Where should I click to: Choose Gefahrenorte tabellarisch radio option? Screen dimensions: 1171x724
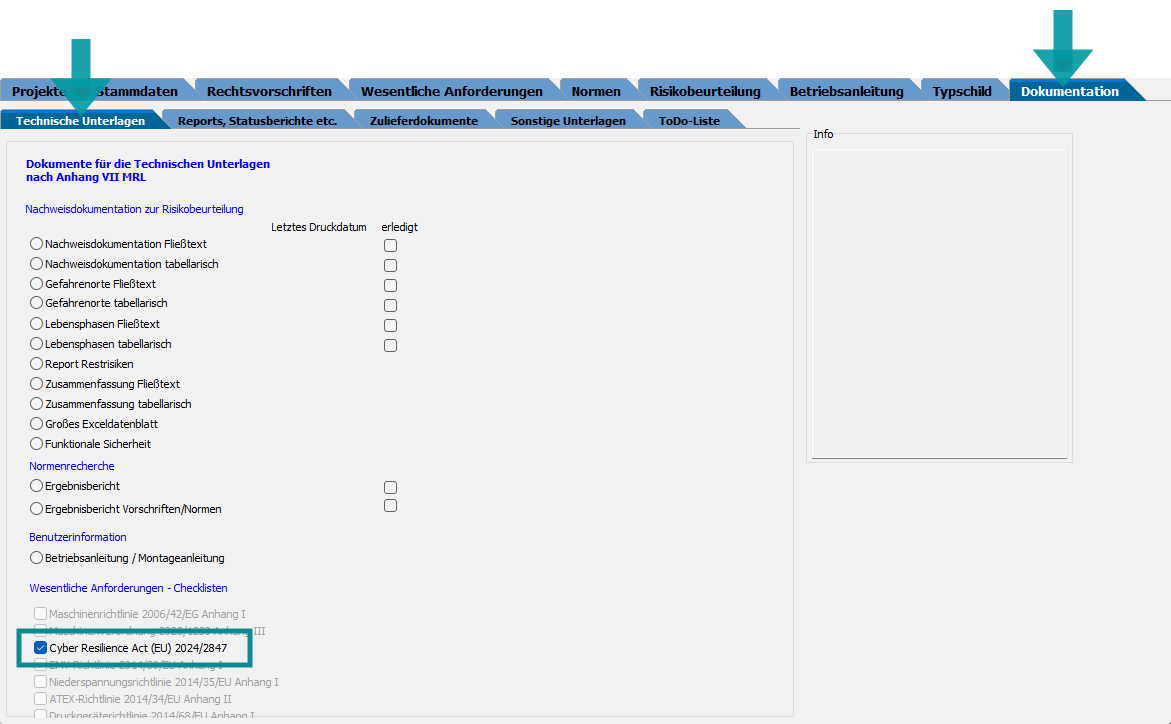pos(37,303)
